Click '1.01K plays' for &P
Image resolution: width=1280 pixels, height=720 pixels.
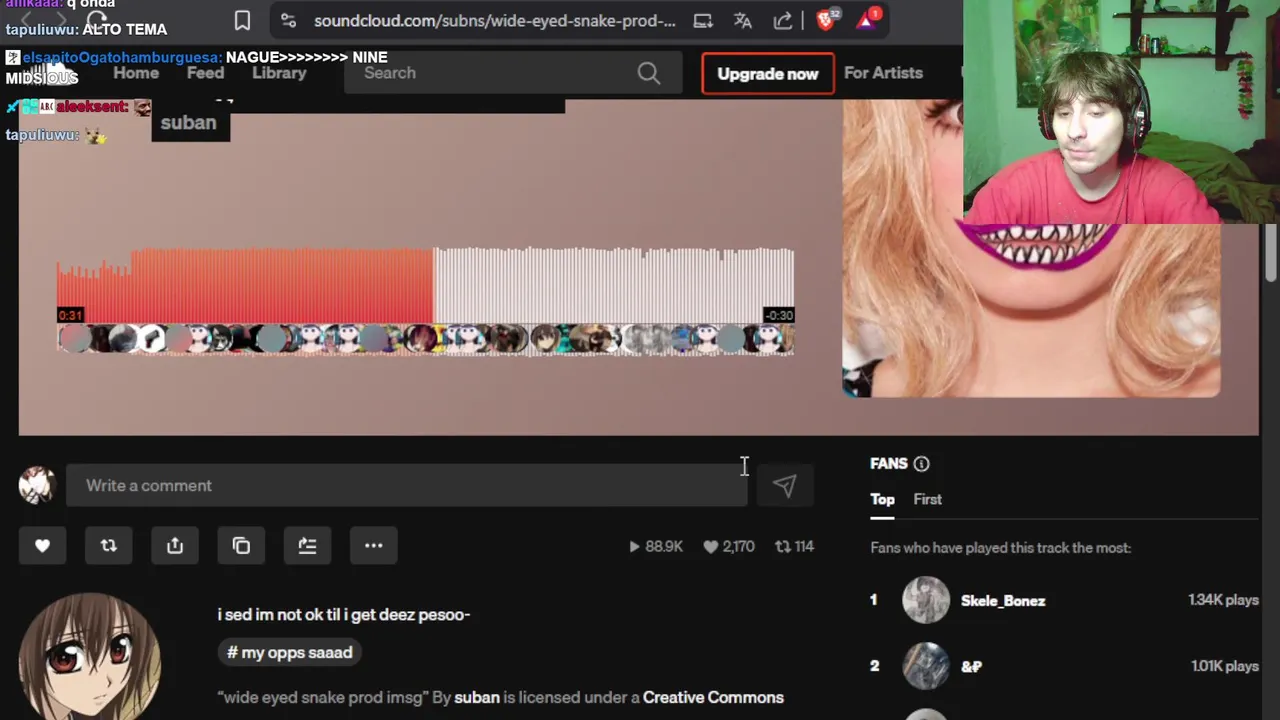pyautogui.click(x=1225, y=666)
